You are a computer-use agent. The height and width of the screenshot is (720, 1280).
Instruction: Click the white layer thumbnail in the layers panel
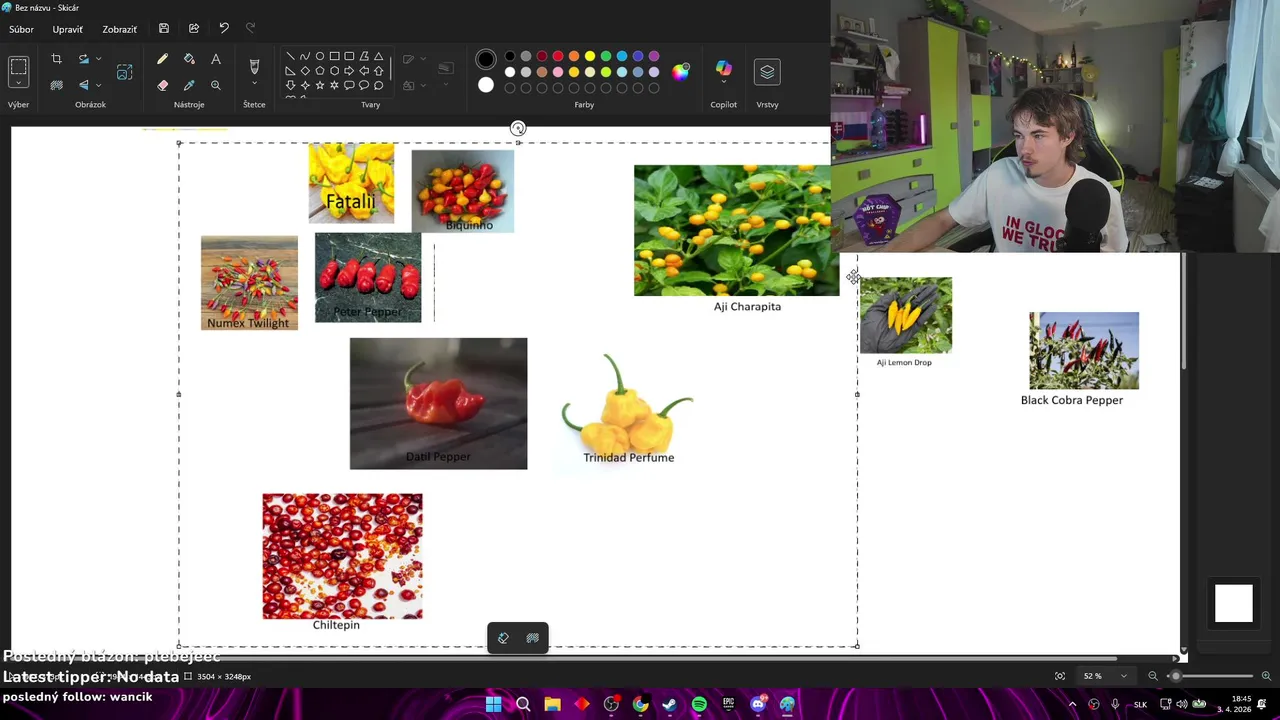click(x=1233, y=604)
